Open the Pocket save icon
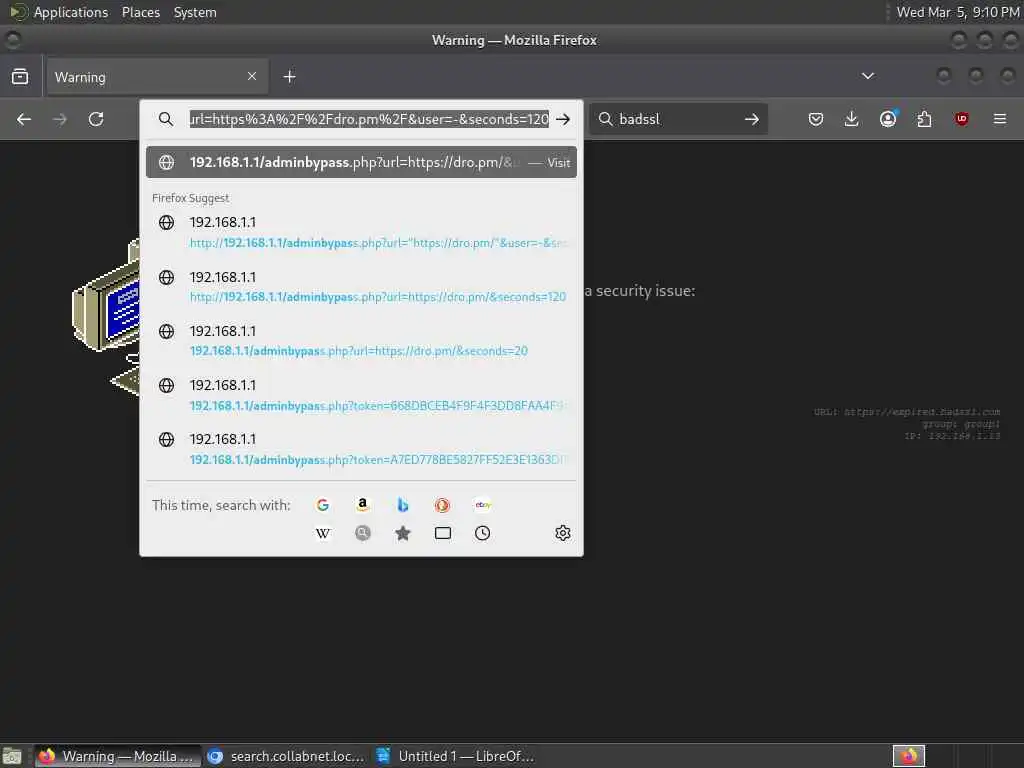This screenshot has width=1024, height=768. [x=816, y=120]
